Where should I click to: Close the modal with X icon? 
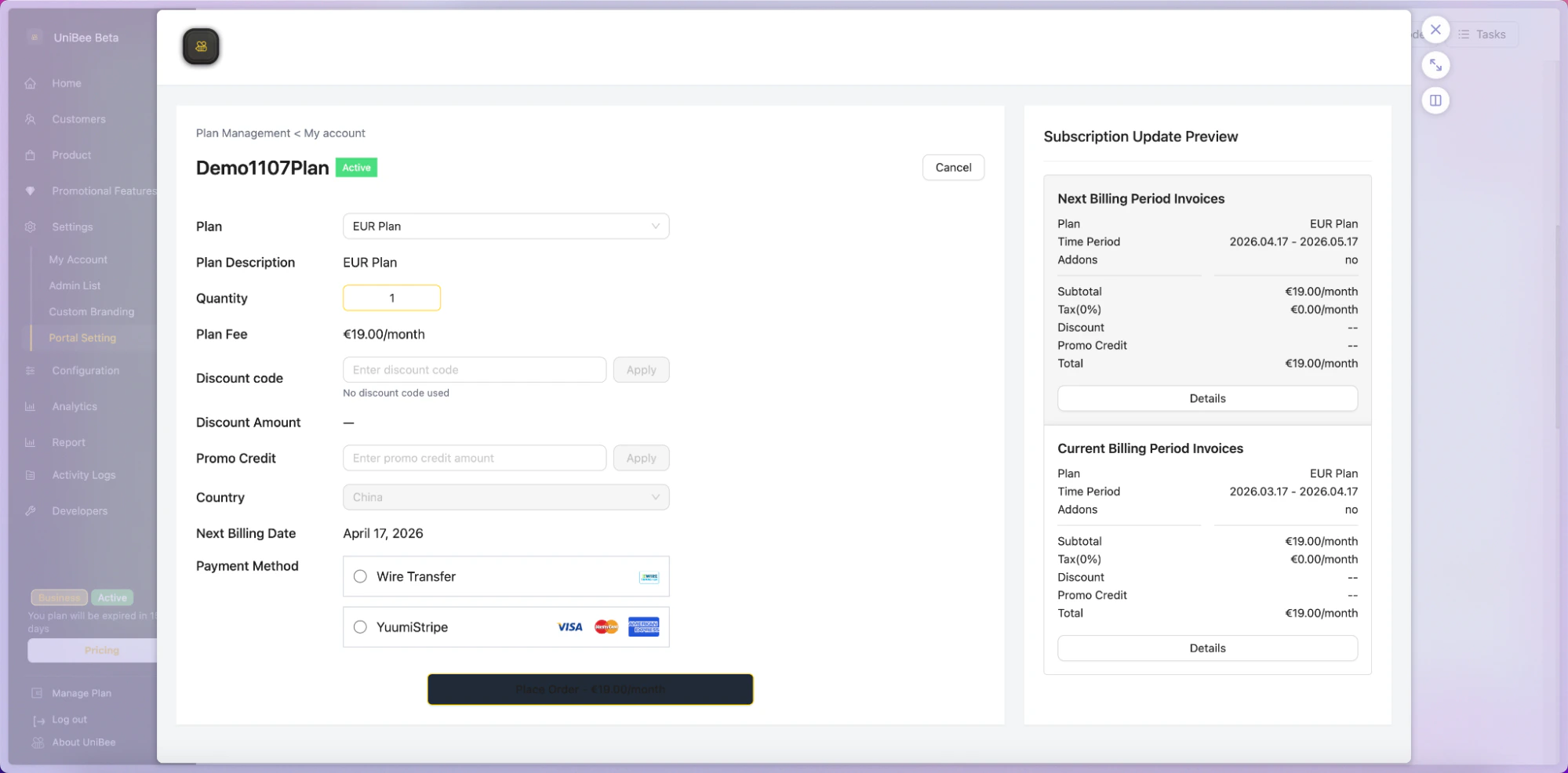point(1435,30)
